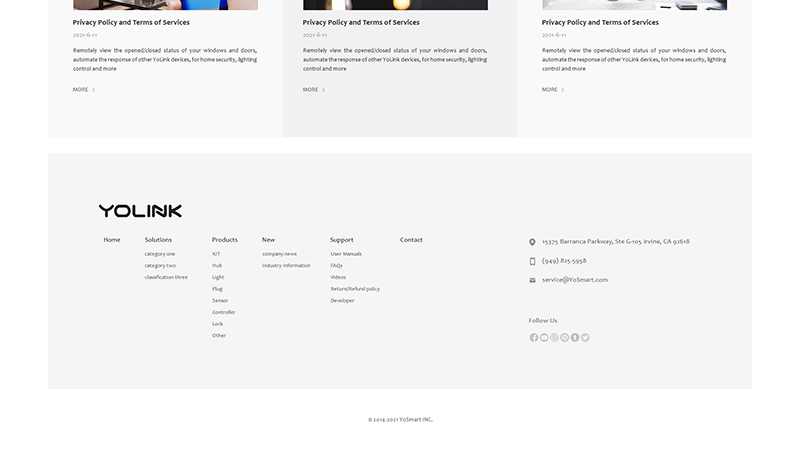
Task: Open the Contact footer heading
Action: click(x=411, y=240)
